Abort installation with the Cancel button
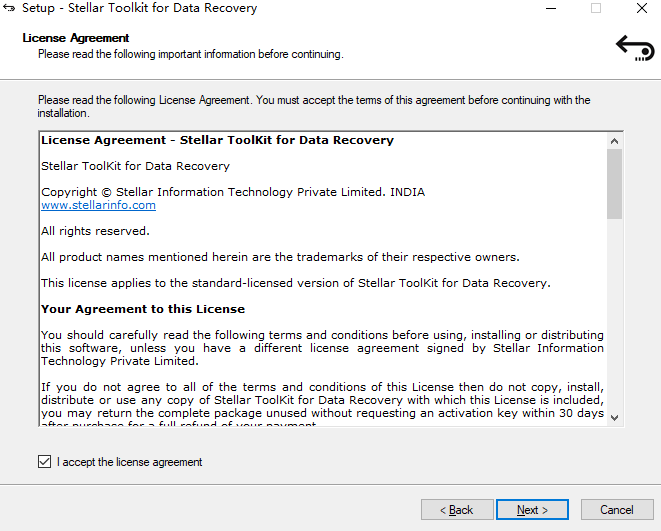 616,510
